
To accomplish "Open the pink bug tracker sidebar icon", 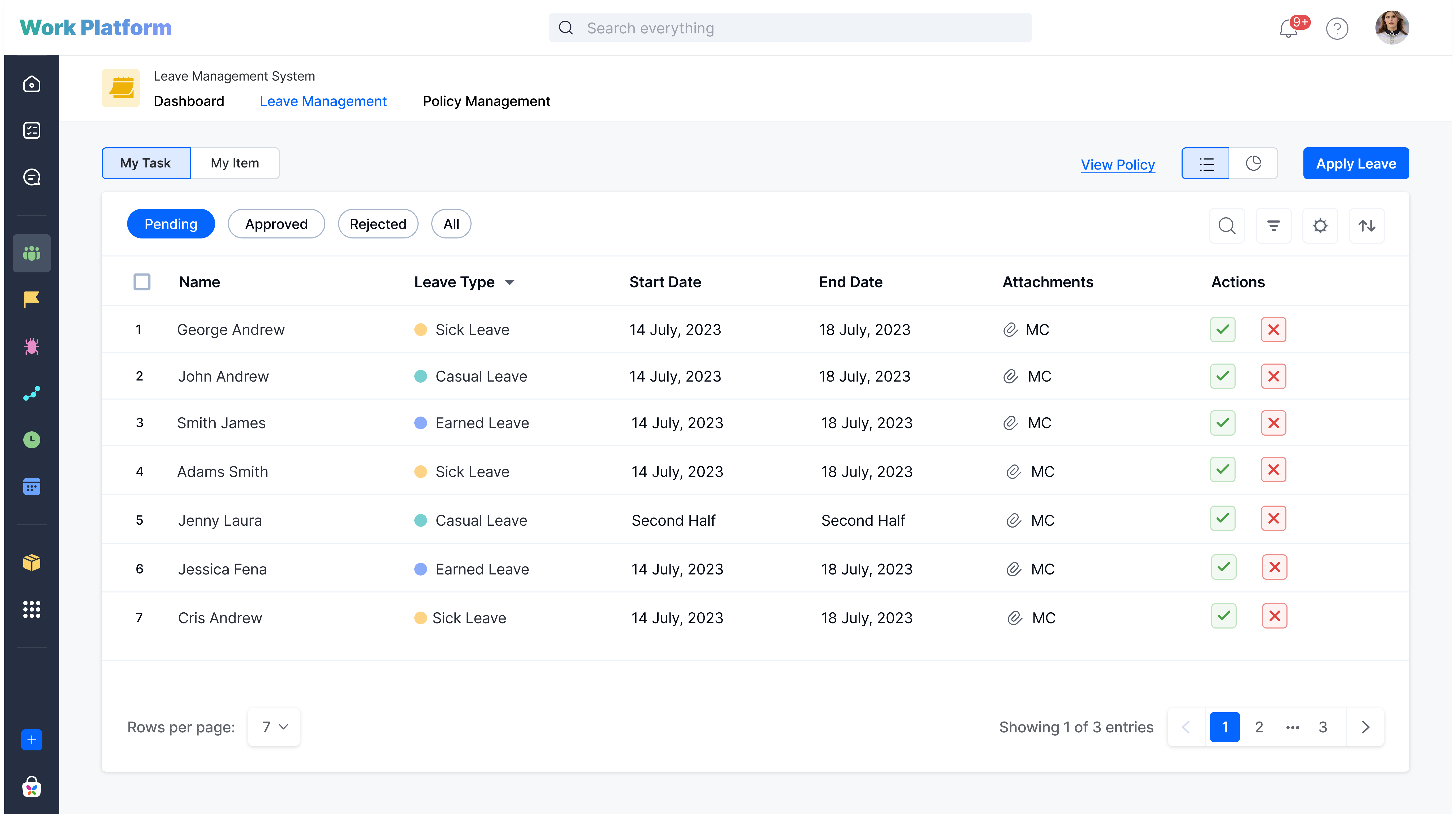I will pos(32,346).
